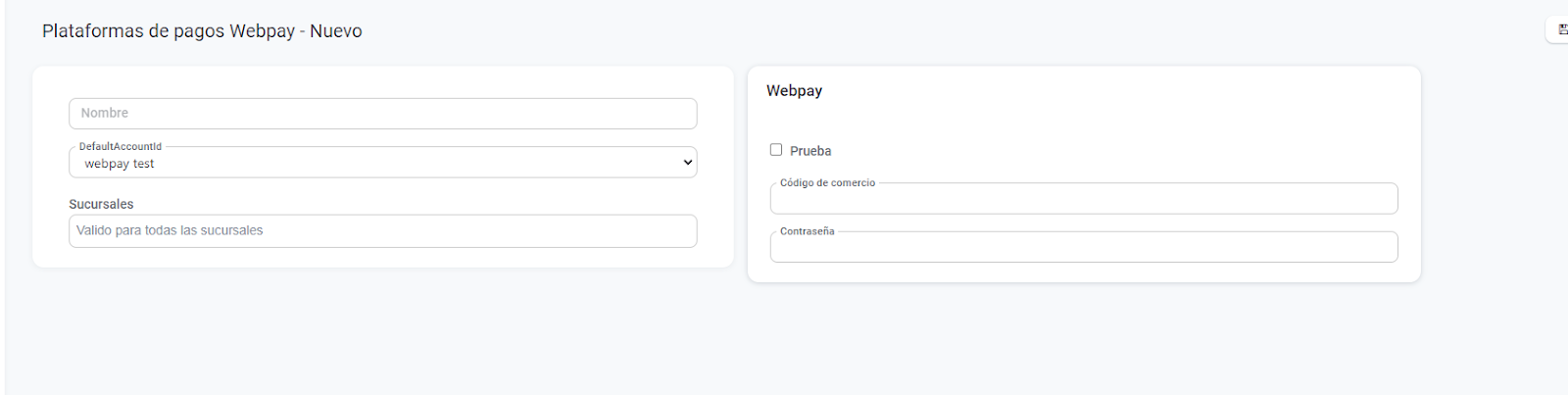Click the save floppy disk icon
The width and height of the screenshot is (1568, 395).
pos(1562,30)
